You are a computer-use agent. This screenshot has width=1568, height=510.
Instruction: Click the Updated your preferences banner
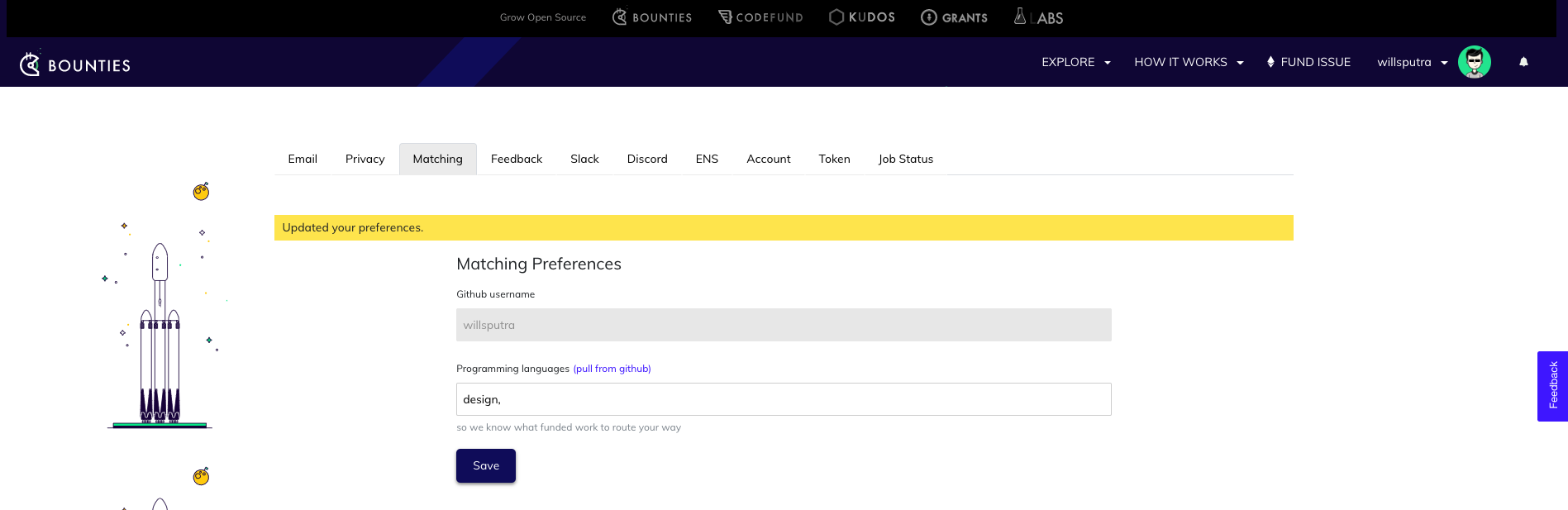(x=784, y=227)
